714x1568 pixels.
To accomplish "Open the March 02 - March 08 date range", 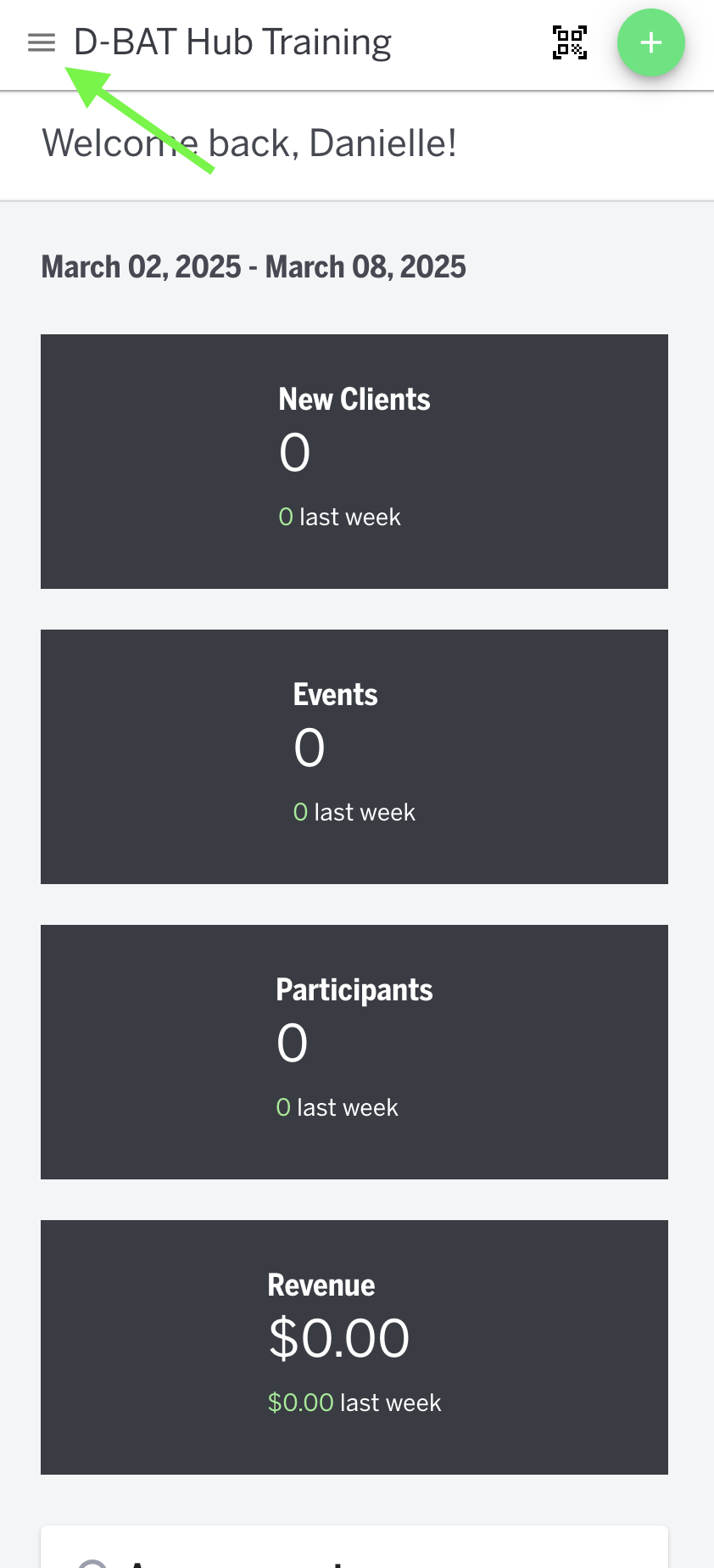I will coord(253,266).
